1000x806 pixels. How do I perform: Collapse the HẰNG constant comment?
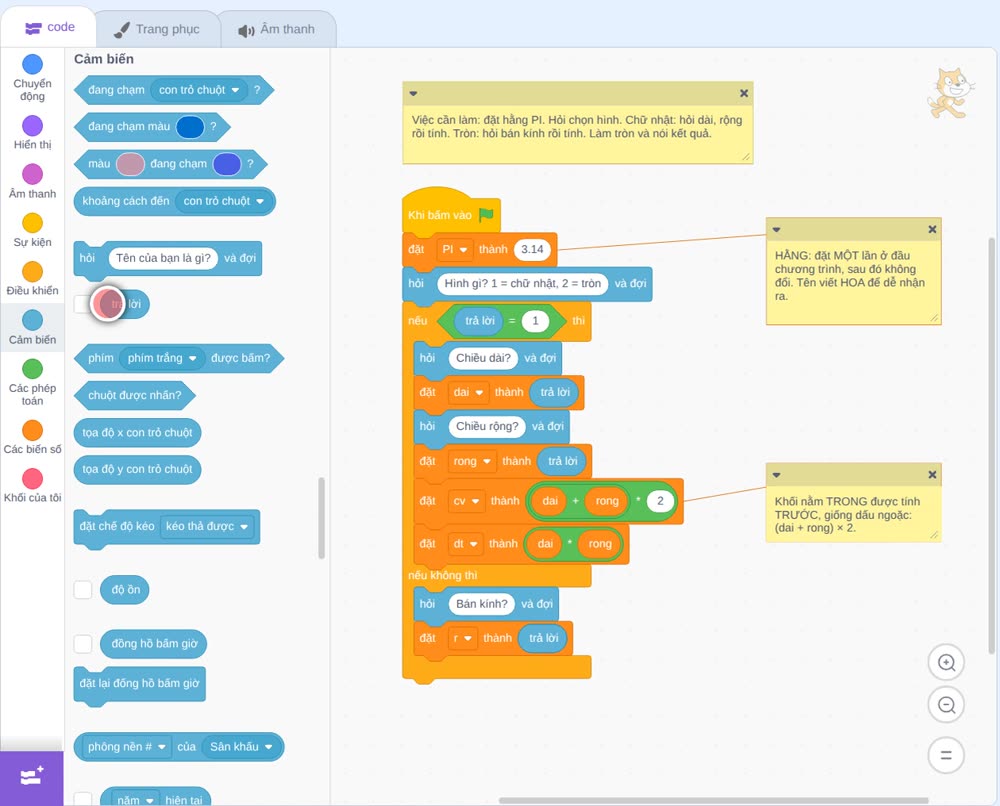(x=776, y=230)
